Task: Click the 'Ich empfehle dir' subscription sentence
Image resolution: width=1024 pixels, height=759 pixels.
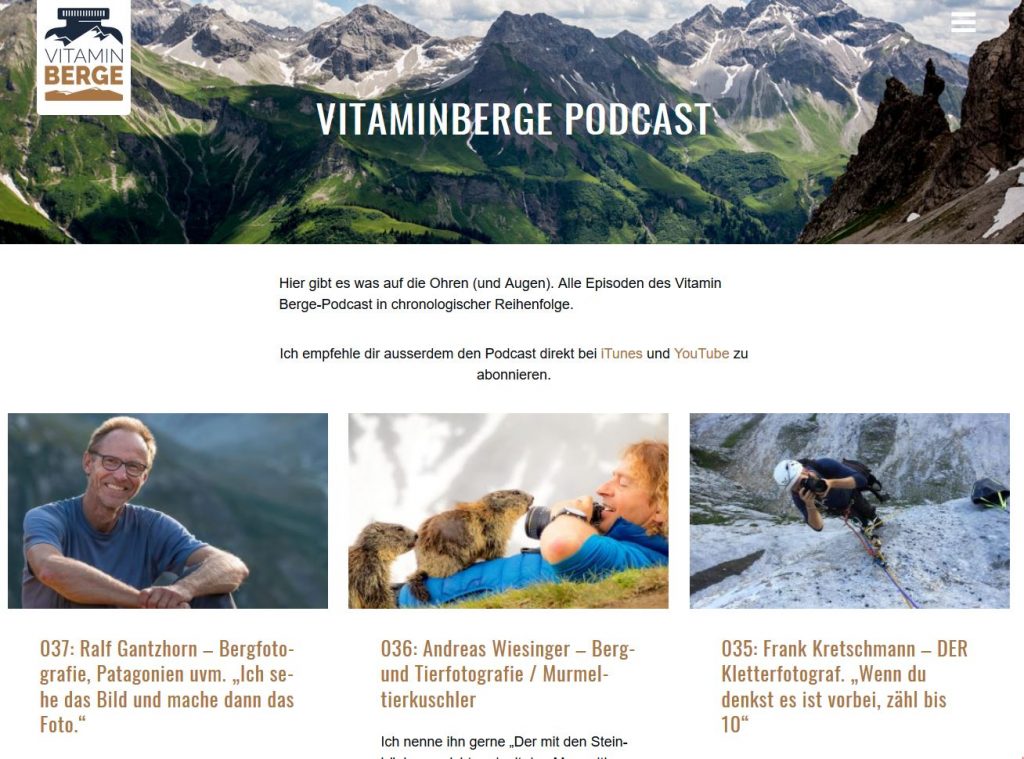Action: pos(513,364)
